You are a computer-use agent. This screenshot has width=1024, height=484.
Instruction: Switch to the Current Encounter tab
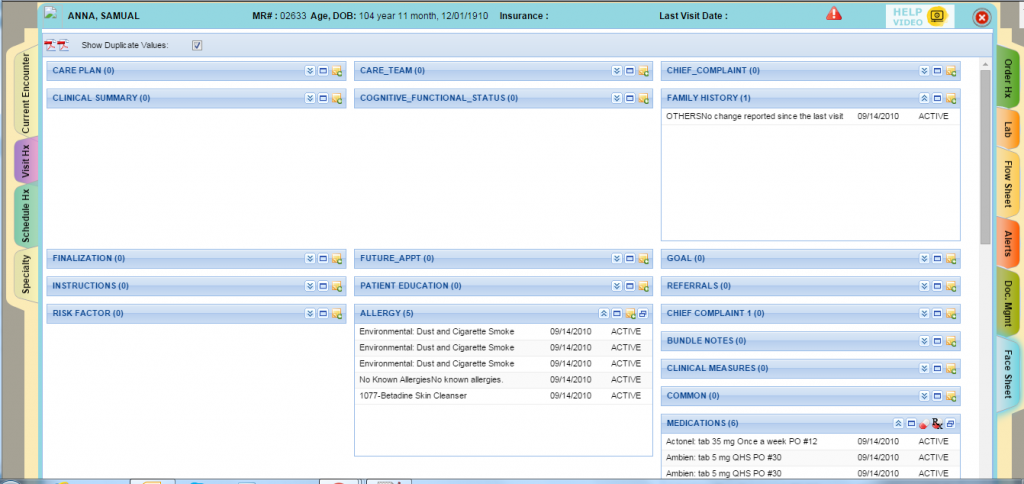pos(25,94)
